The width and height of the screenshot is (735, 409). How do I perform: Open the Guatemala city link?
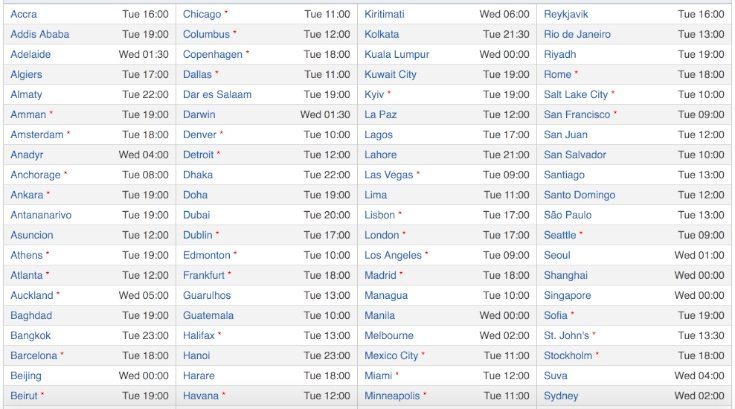(208, 315)
